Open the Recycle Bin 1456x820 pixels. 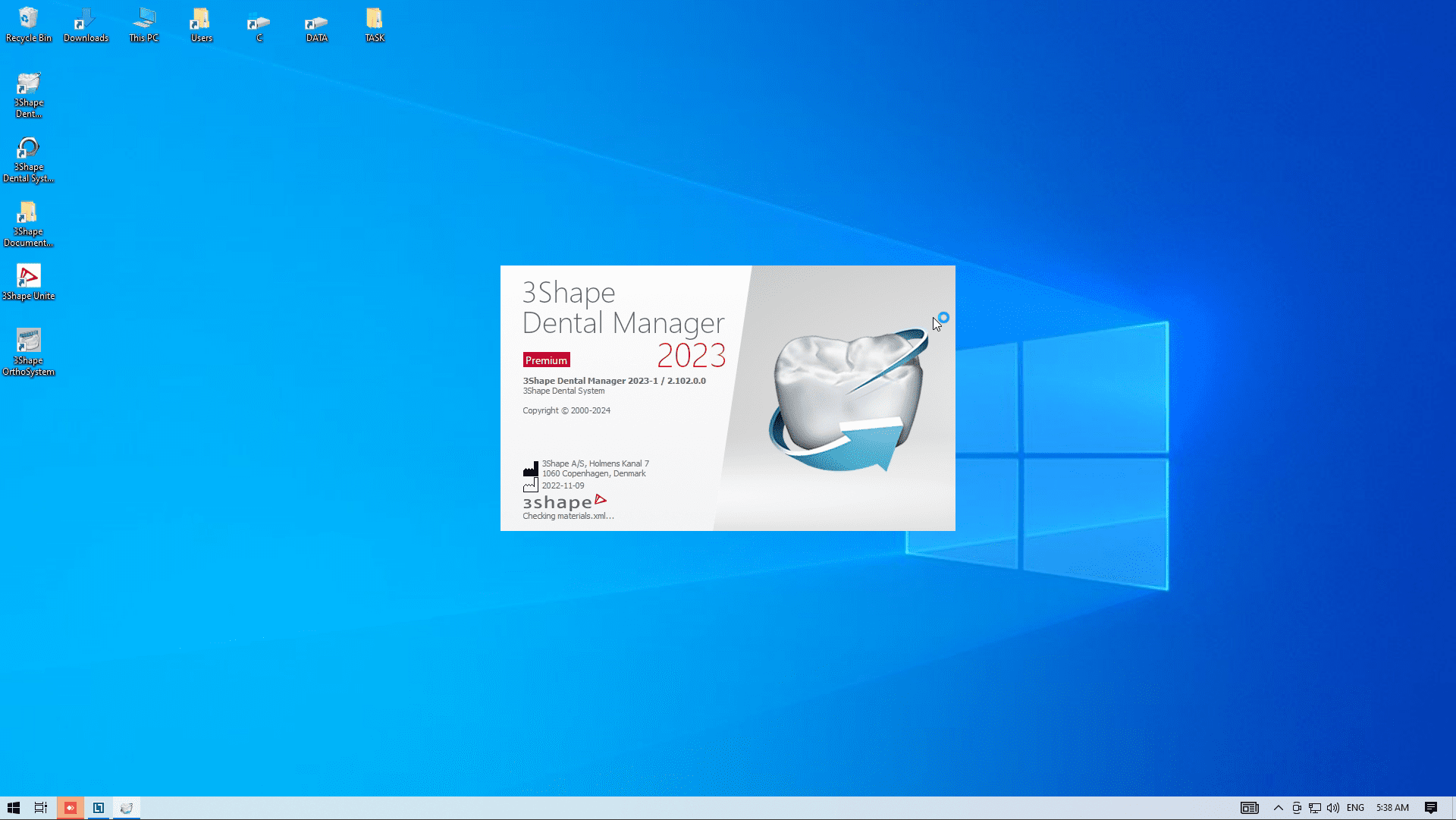[x=29, y=24]
